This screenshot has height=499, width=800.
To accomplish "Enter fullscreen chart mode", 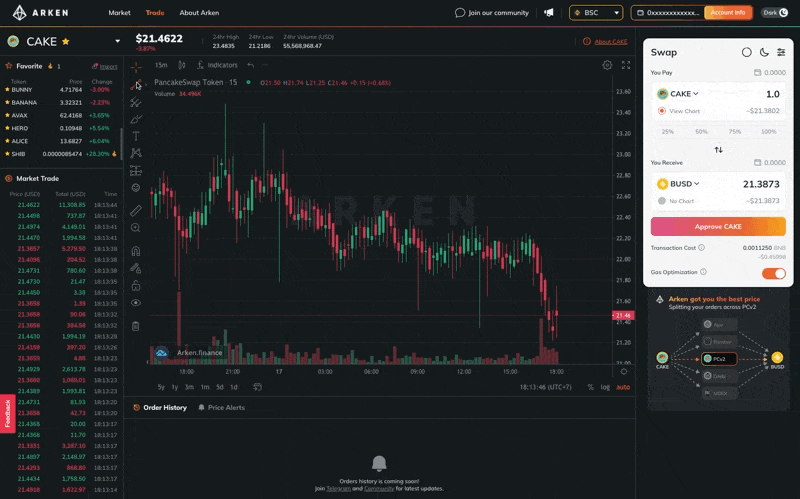I will pyautogui.click(x=626, y=65).
